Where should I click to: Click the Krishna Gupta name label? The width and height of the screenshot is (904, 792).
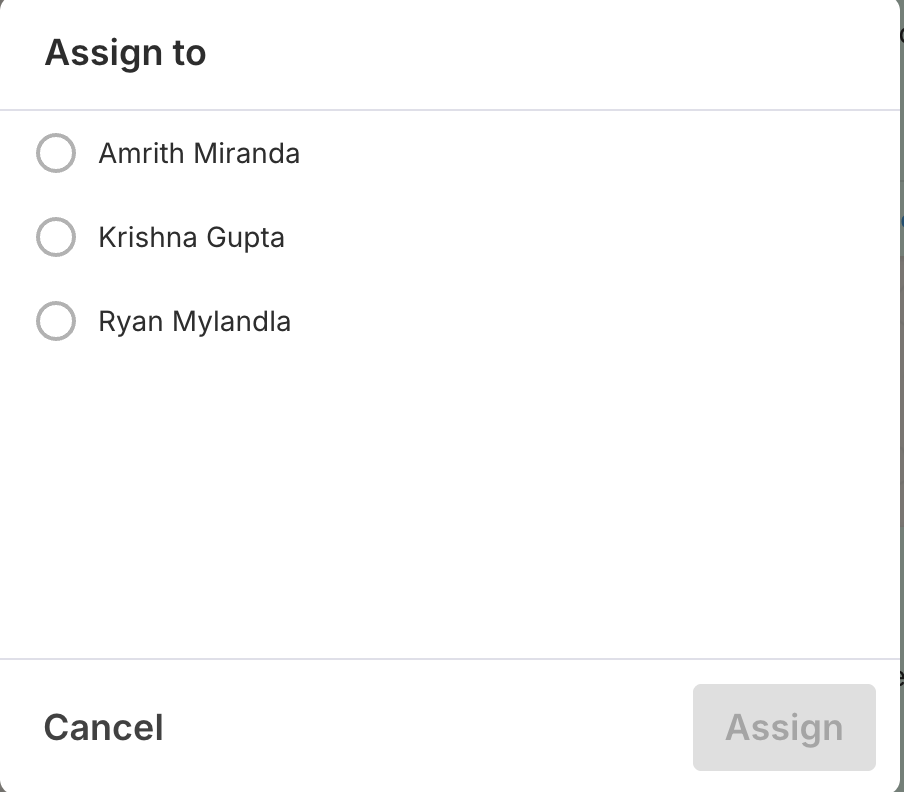coord(191,238)
